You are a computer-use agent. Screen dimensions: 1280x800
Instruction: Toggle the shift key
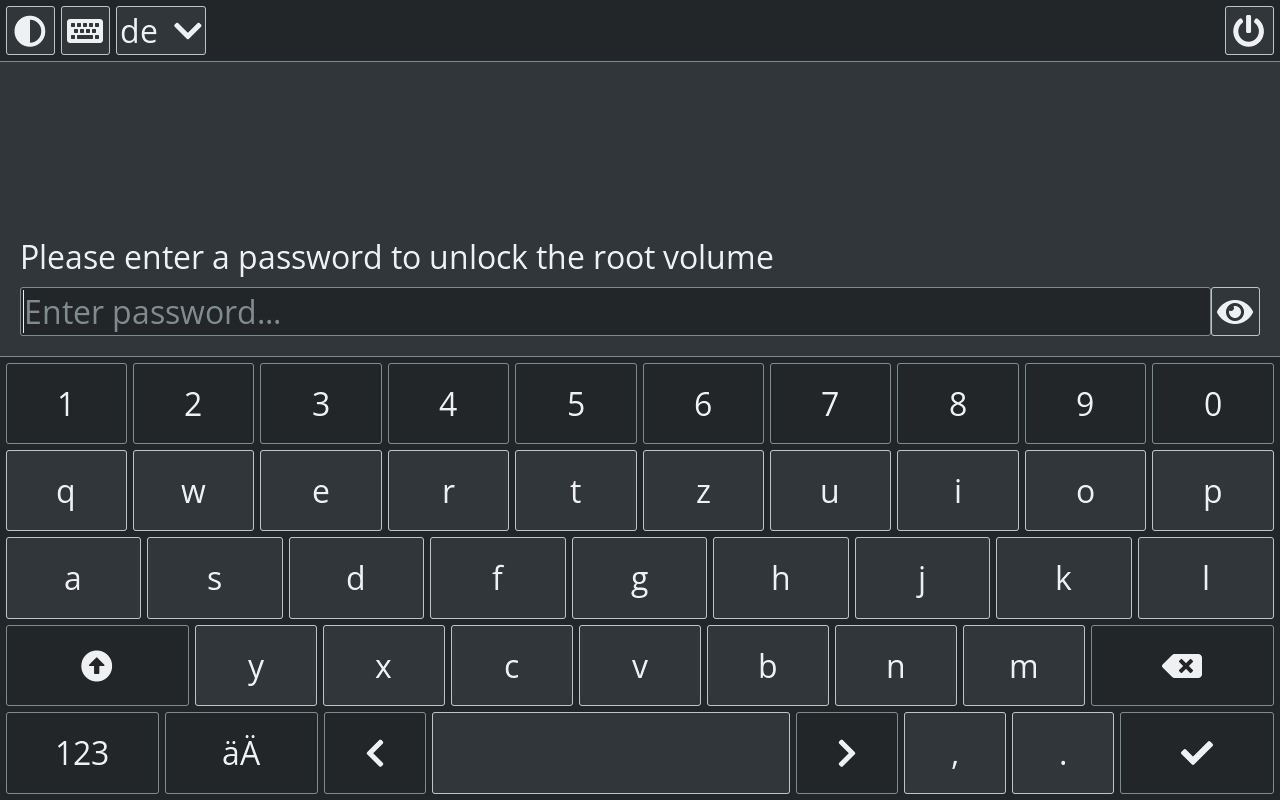(x=97, y=666)
